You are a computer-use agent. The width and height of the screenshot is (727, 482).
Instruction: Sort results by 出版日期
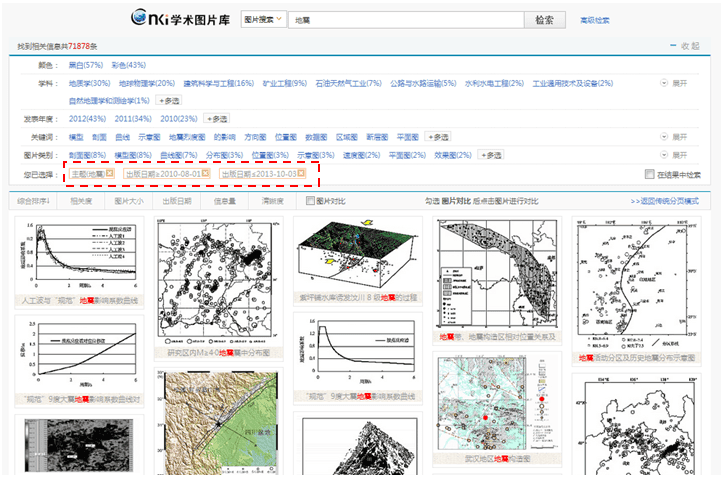pos(177,201)
